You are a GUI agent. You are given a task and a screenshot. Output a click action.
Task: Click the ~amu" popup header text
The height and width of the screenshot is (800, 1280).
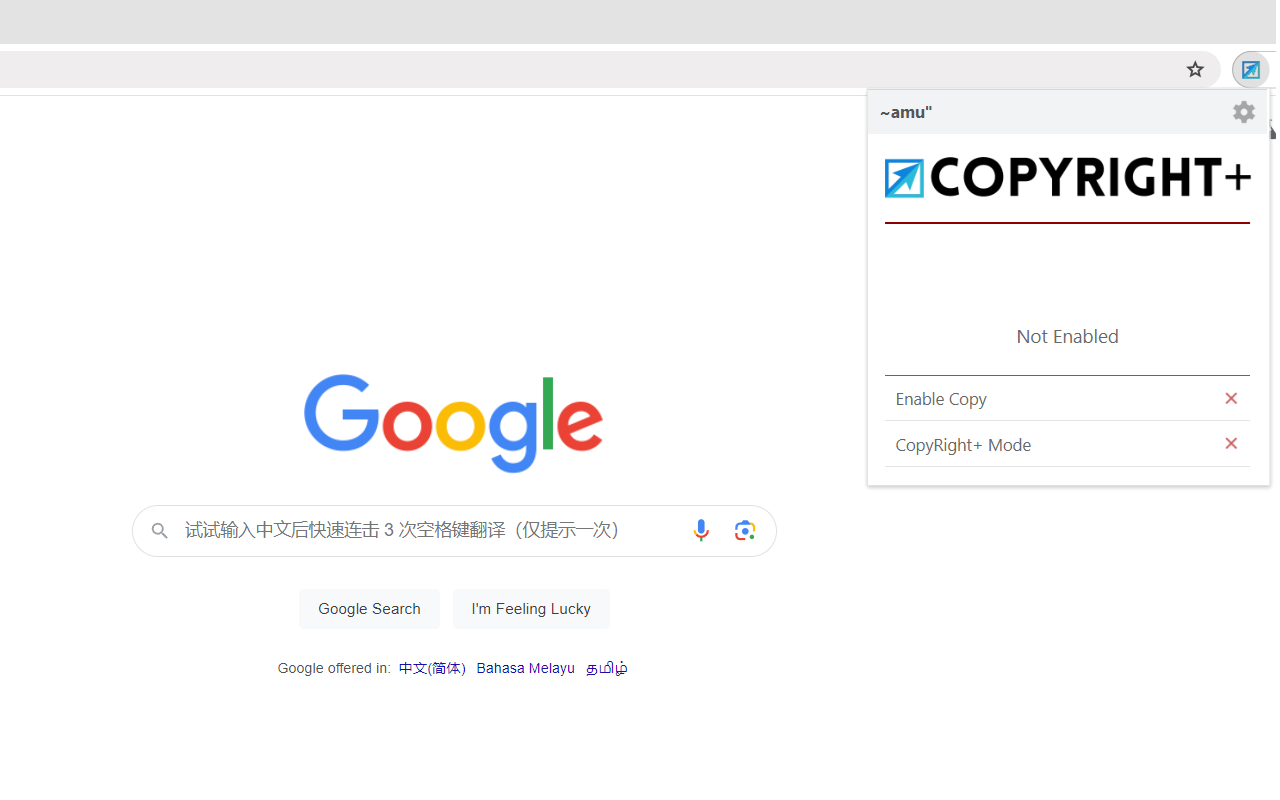tap(906, 112)
